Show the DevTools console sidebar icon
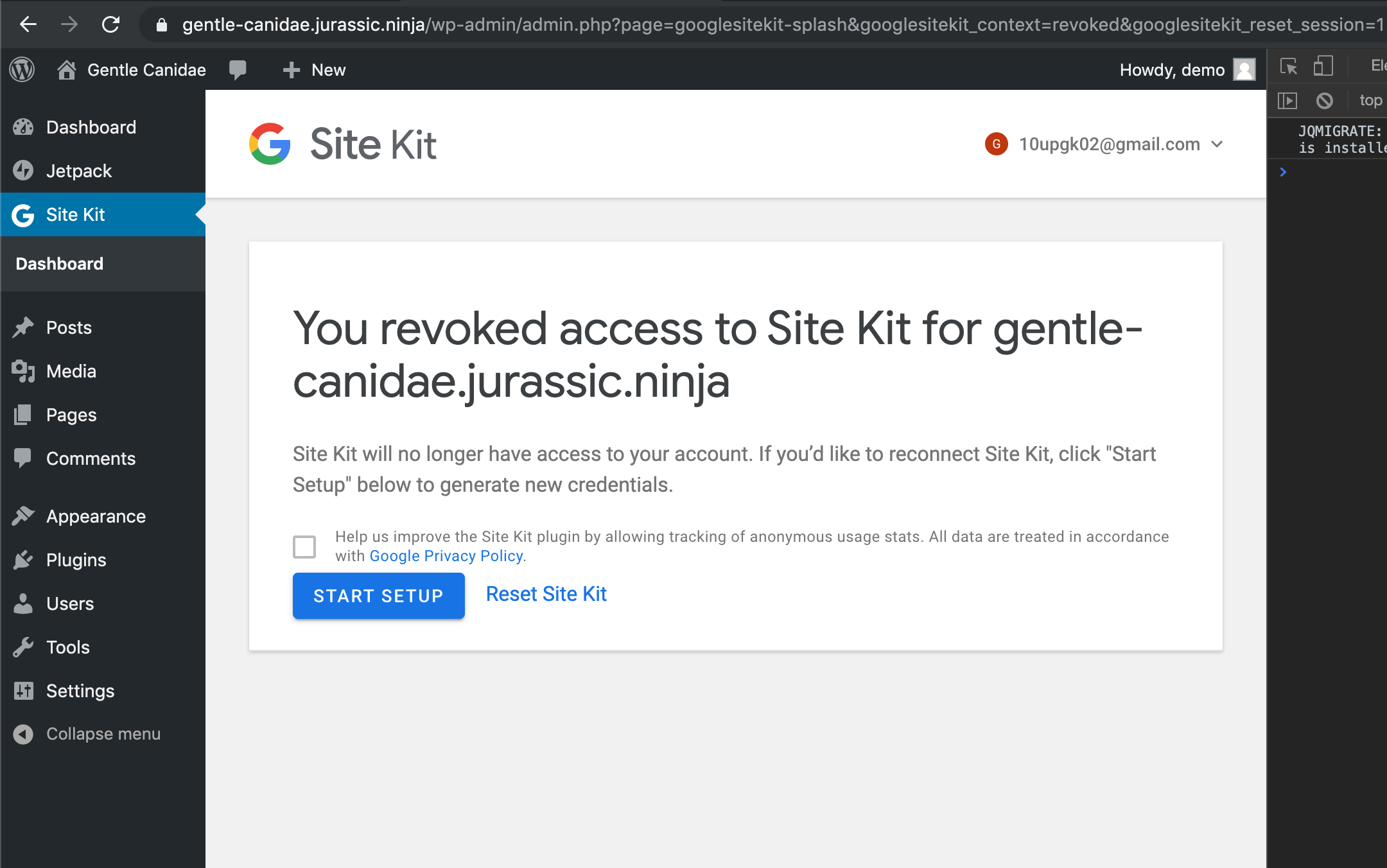Viewport: 1387px width, 868px height. [x=1287, y=101]
